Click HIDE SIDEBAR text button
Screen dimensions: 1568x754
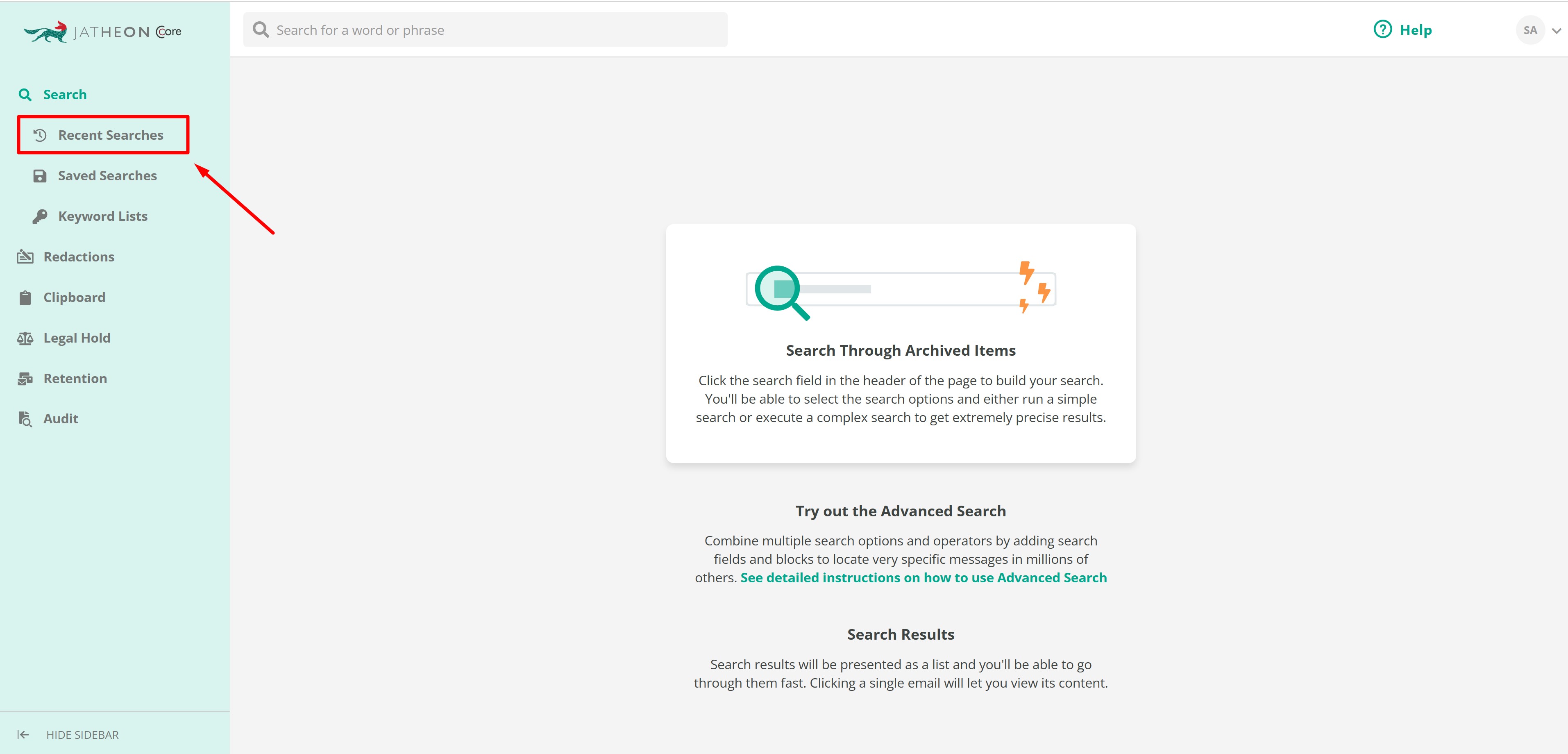(83, 734)
